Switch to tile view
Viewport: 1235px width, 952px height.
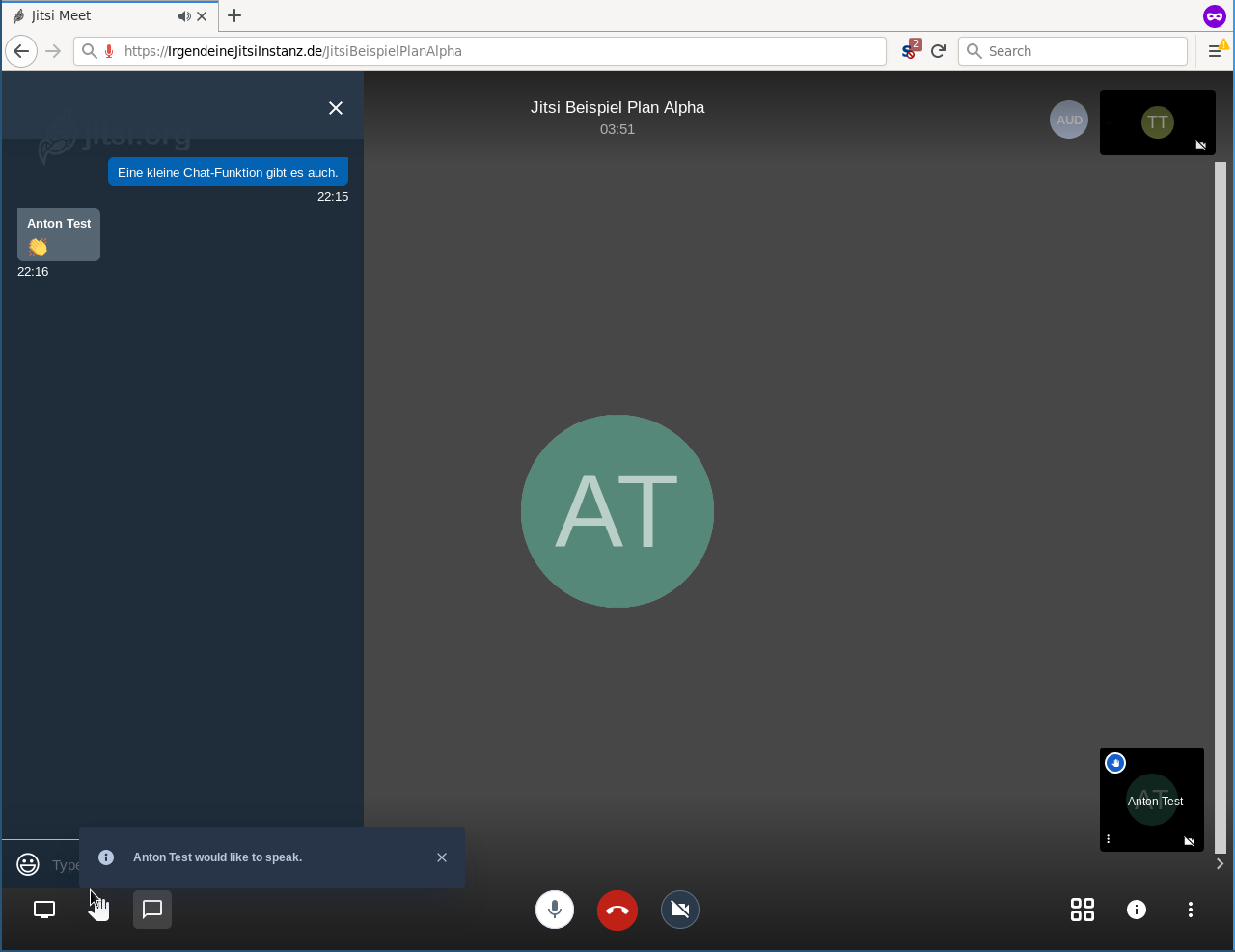[x=1083, y=910]
